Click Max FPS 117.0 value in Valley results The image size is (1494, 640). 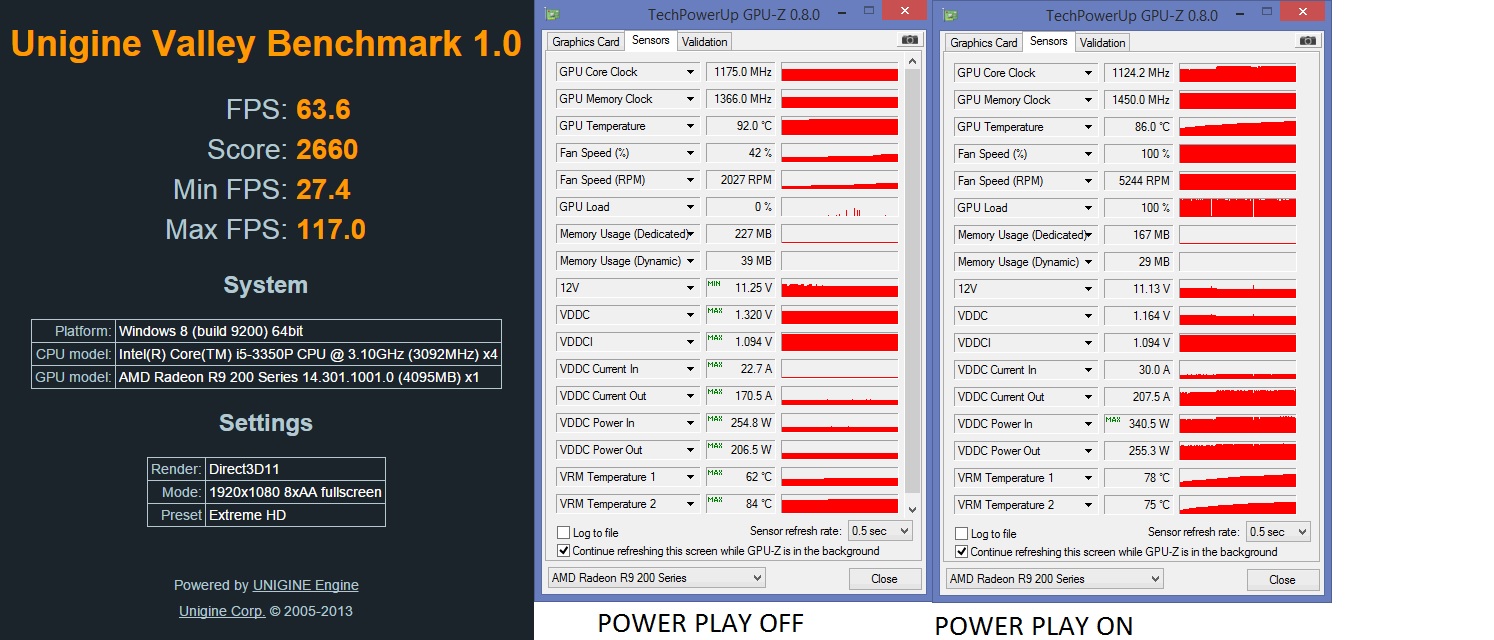click(x=330, y=230)
